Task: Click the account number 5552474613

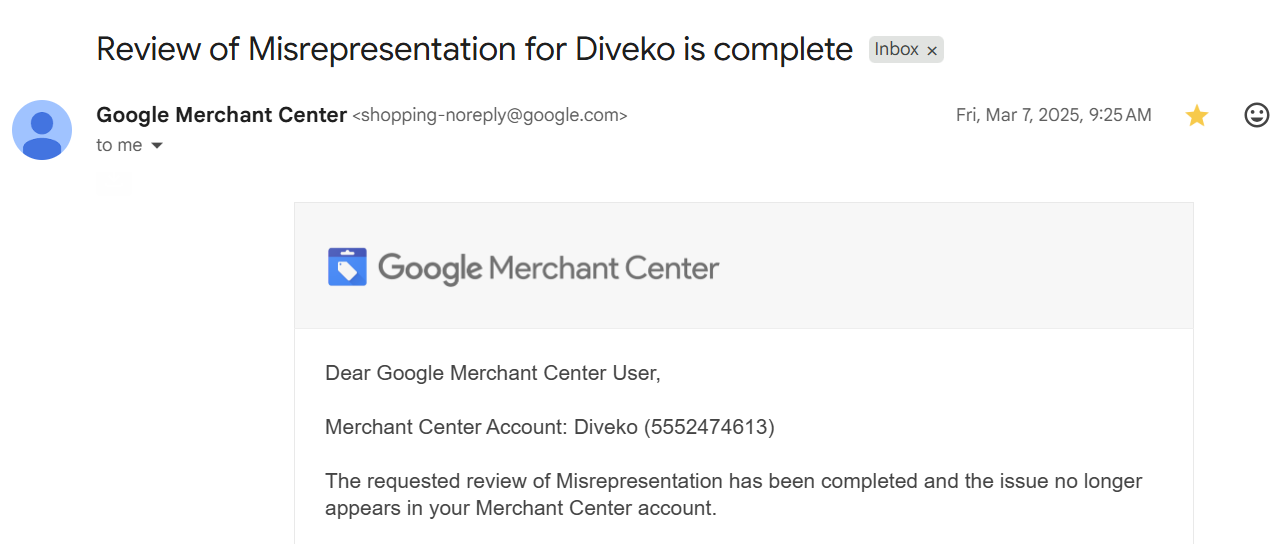Action: (709, 427)
